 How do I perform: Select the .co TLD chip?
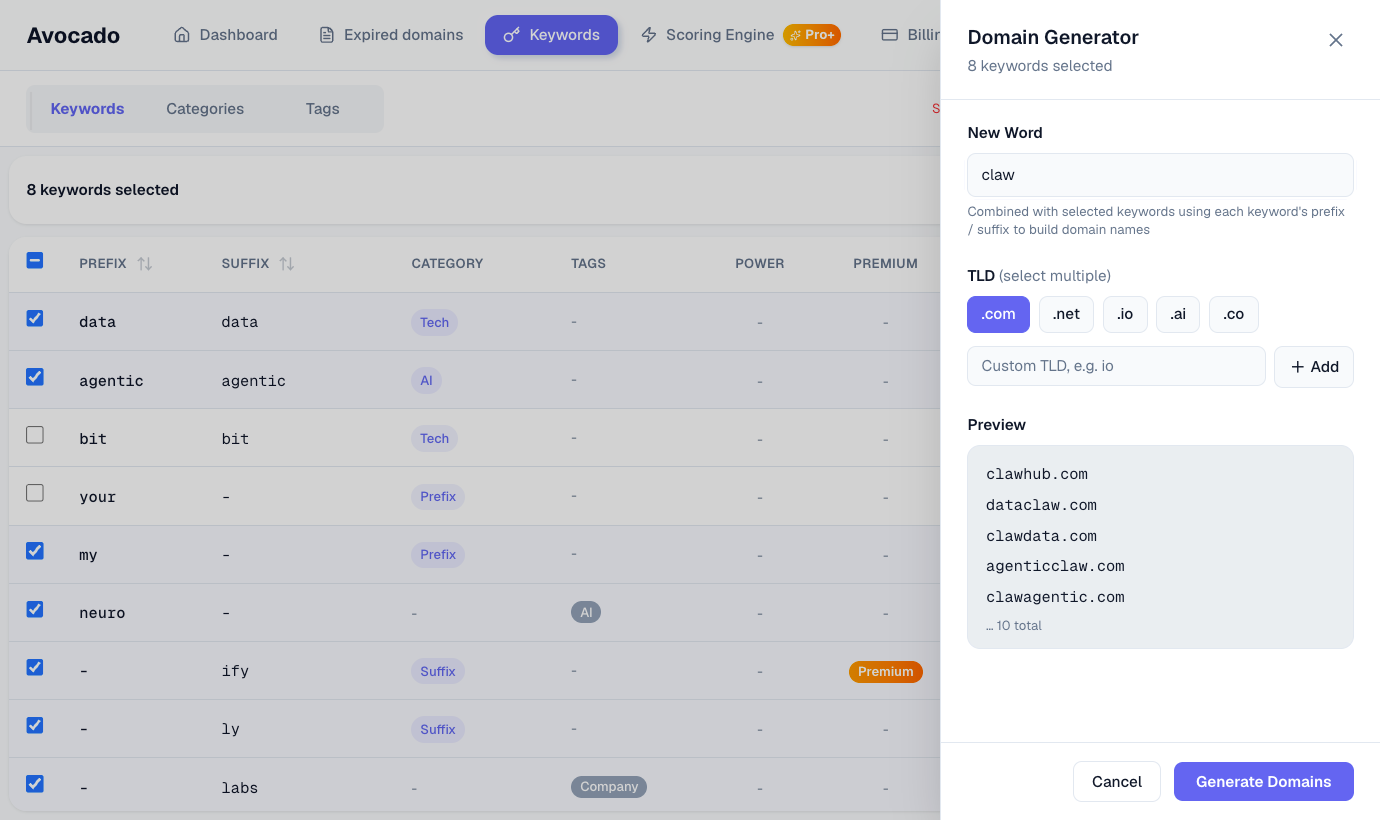[1234, 314]
